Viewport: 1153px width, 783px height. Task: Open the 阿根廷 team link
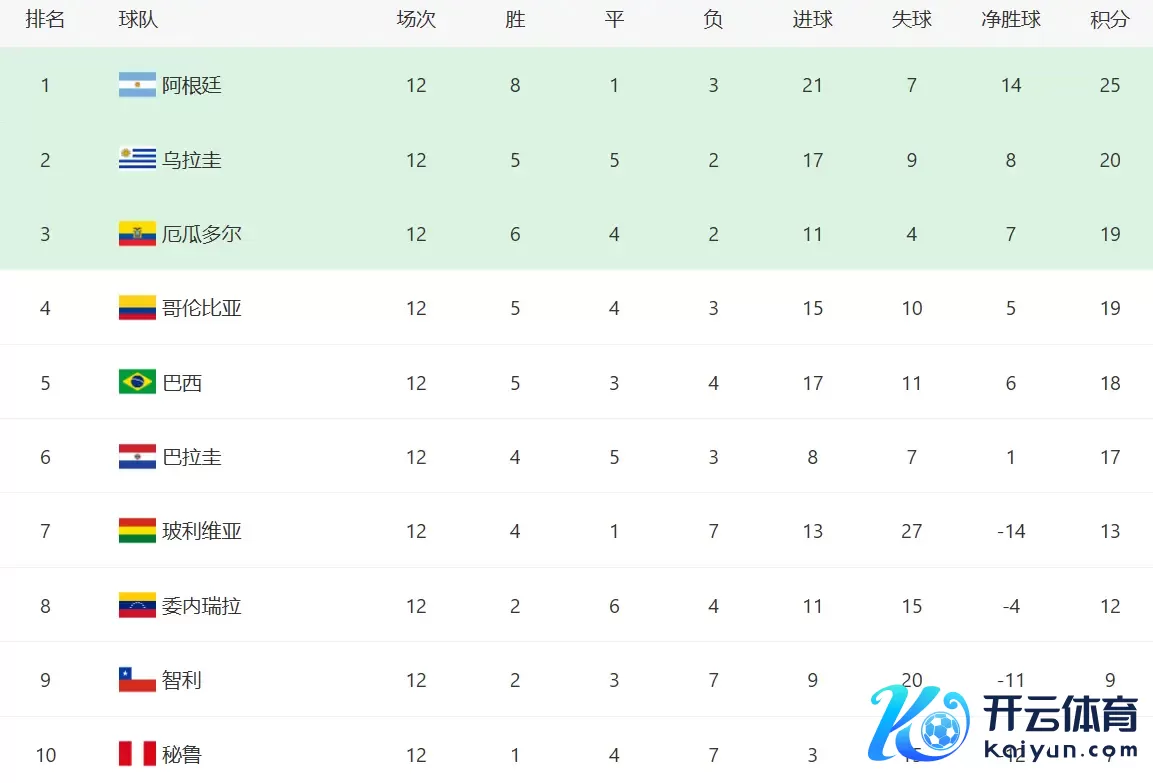coord(192,85)
